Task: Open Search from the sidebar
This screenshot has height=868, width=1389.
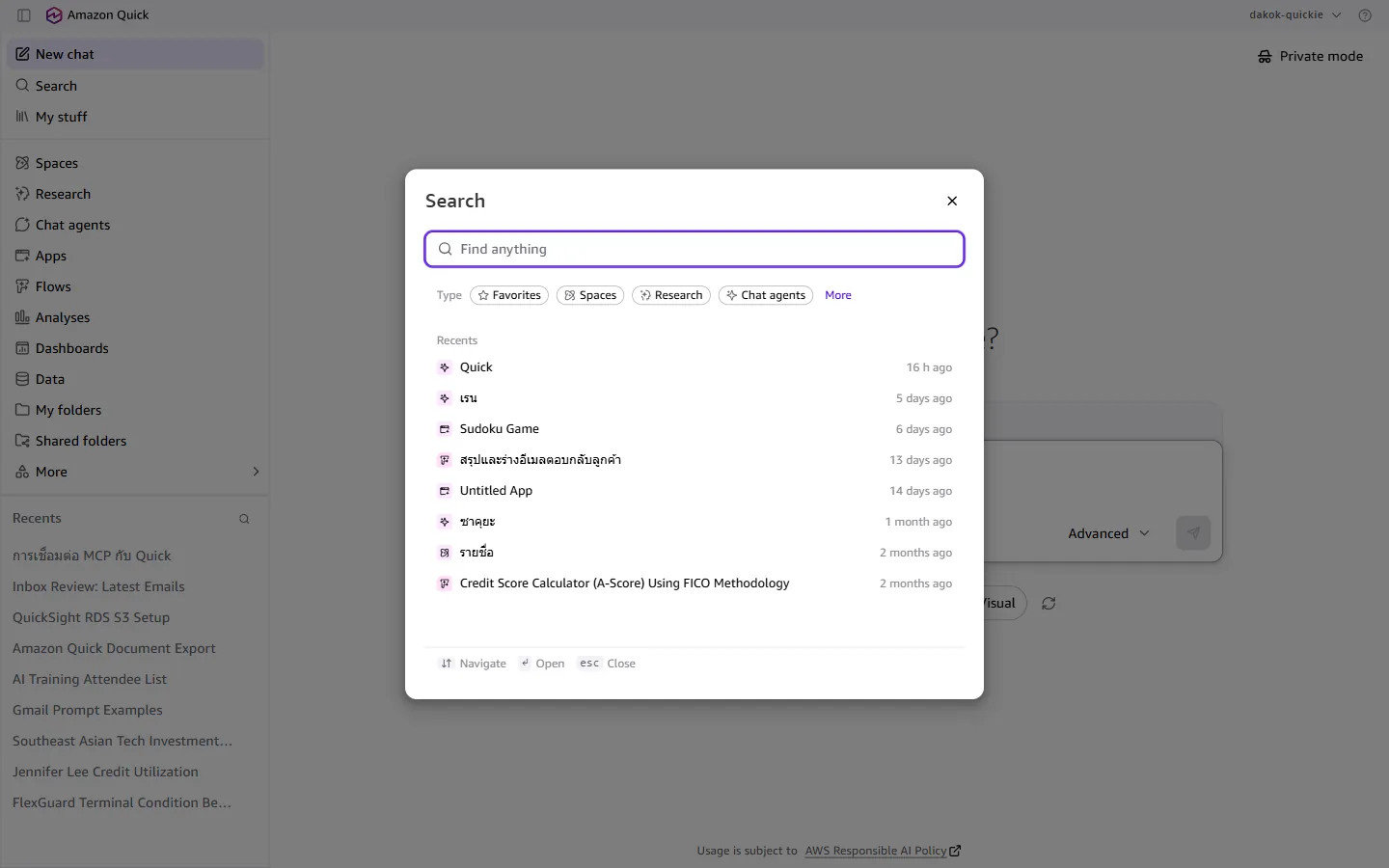Action: pos(135,86)
